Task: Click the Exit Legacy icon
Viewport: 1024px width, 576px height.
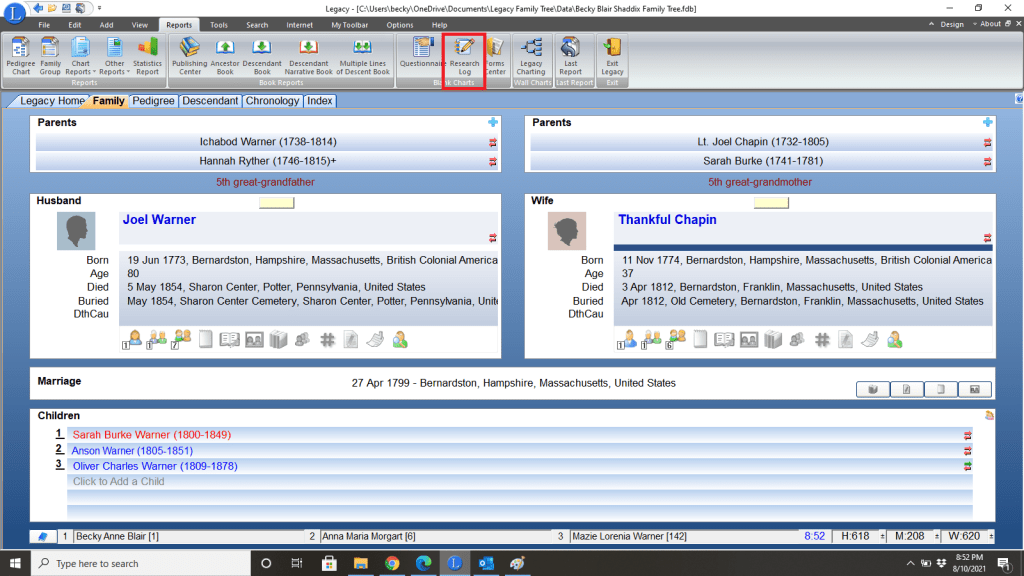Action: 612,59
